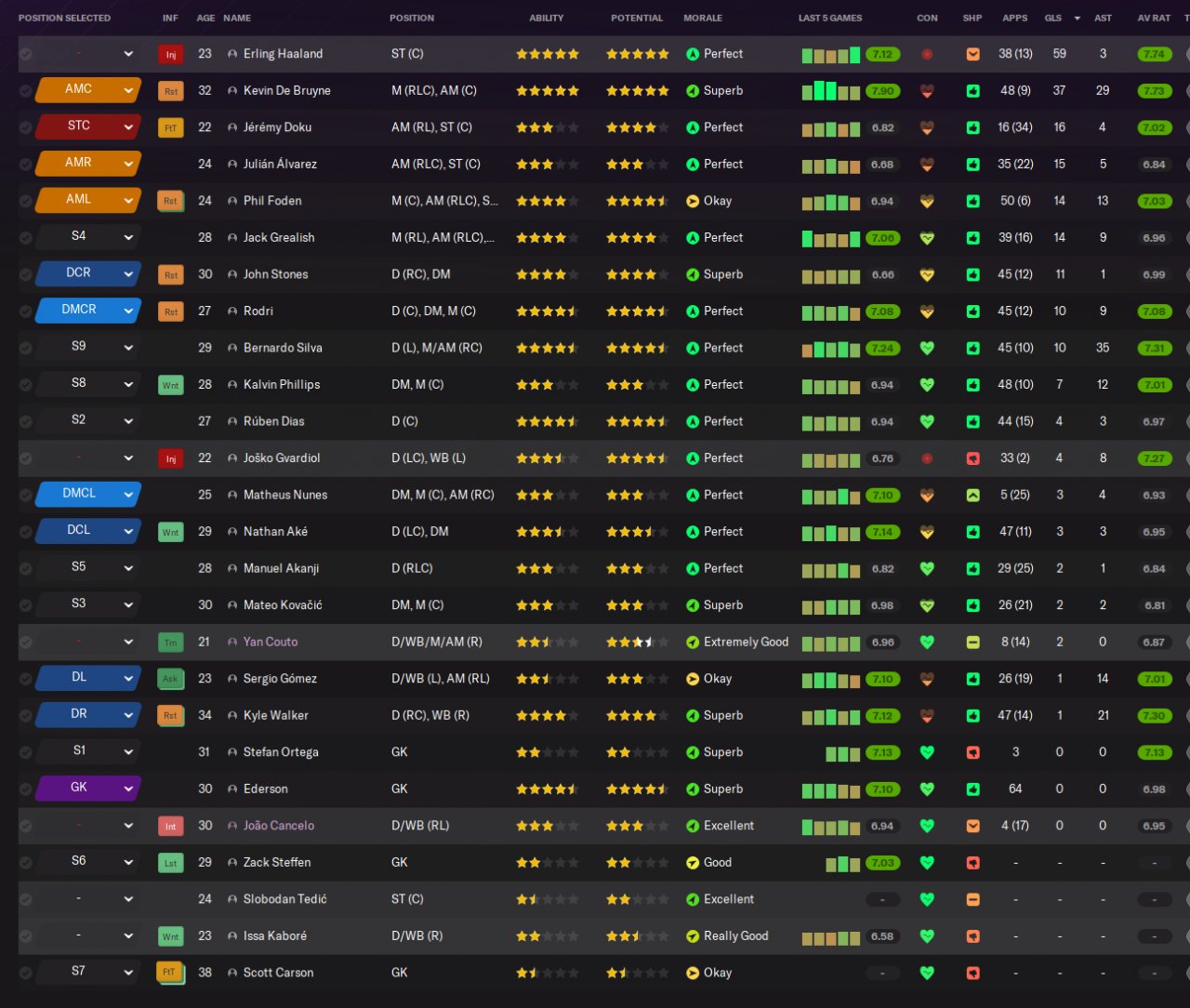Open John Stones's player profile link
The image size is (1190, 1008).
click(275, 274)
